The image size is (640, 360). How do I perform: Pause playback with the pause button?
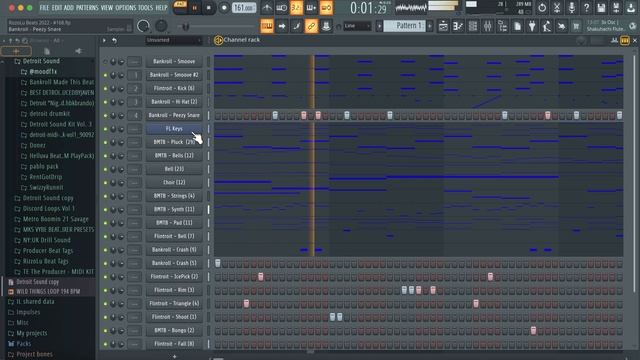[x=195, y=8]
